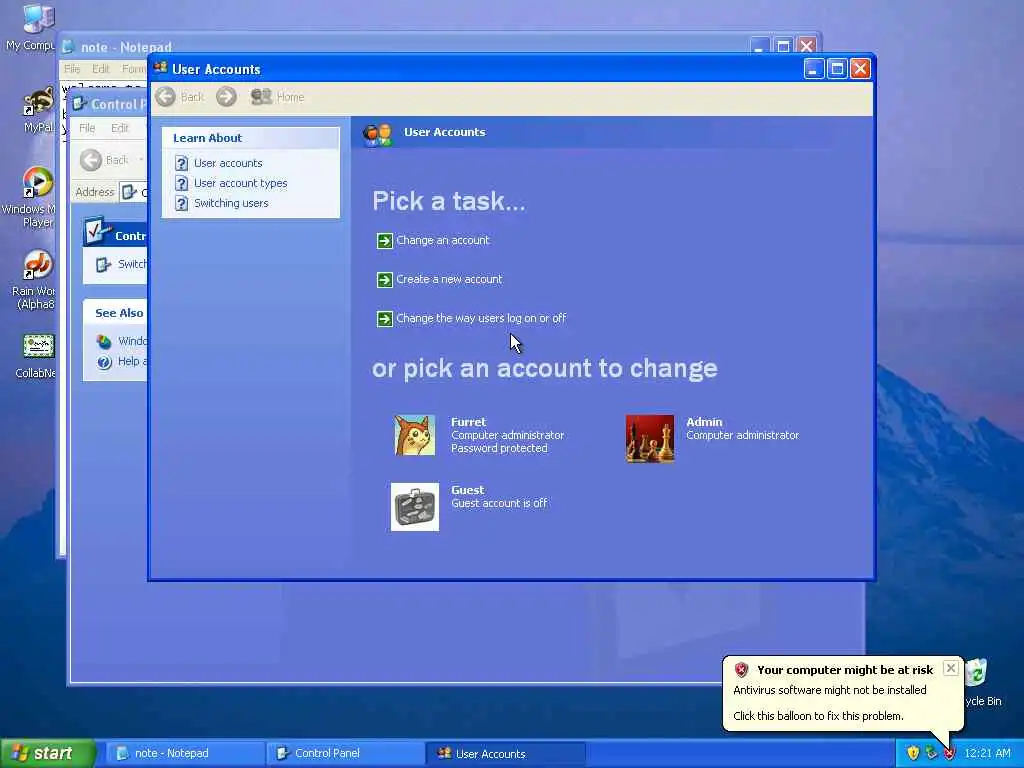Close the Notepad window
Viewport: 1024px width, 768px height.
tap(807, 46)
